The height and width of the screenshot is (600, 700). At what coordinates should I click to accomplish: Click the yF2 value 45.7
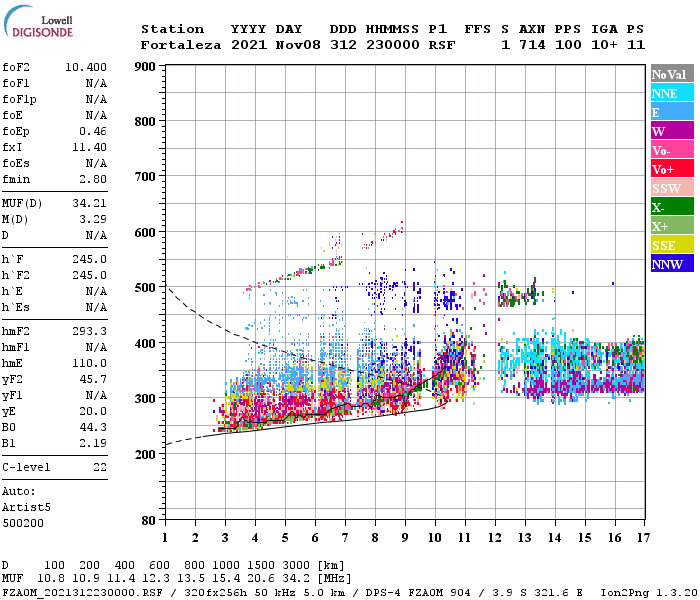click(93, 379)
